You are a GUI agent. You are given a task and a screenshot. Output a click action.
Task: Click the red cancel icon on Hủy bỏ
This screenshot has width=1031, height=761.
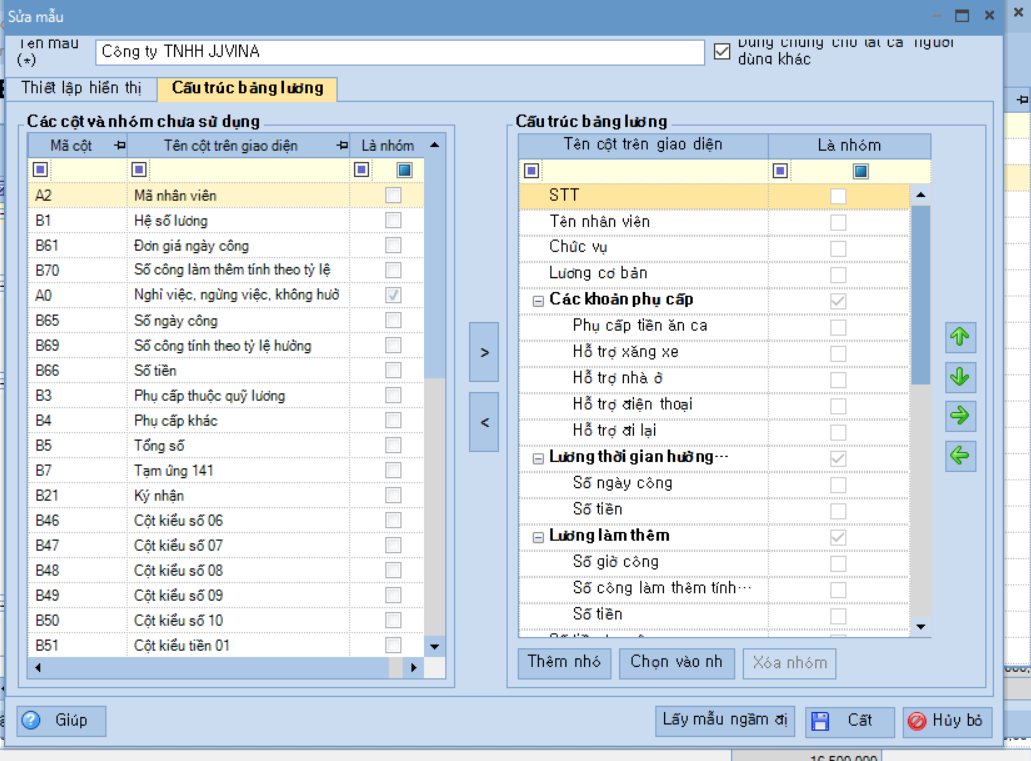click(x=916, y=721)
